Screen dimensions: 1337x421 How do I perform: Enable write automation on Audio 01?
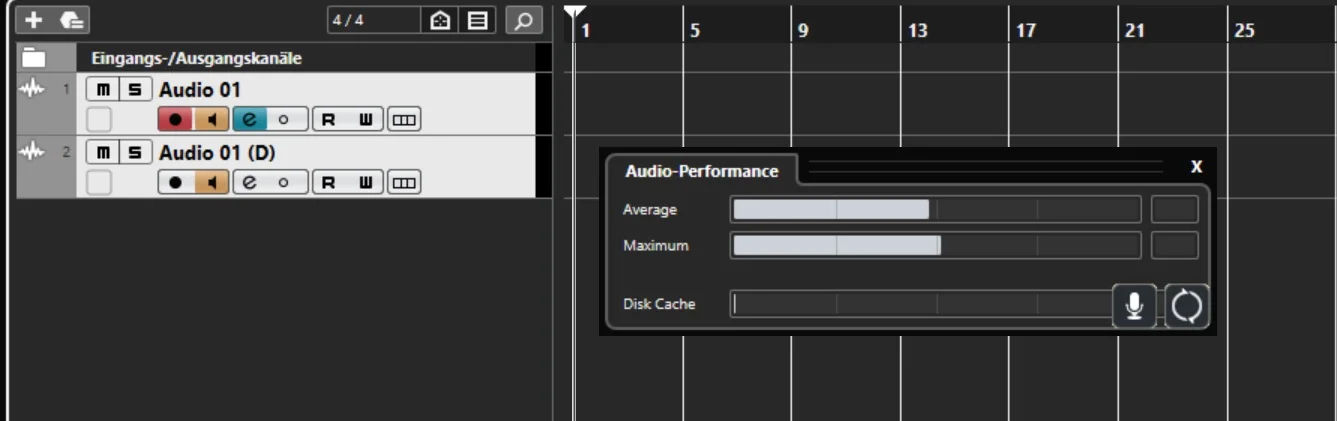tap(366, 120)
